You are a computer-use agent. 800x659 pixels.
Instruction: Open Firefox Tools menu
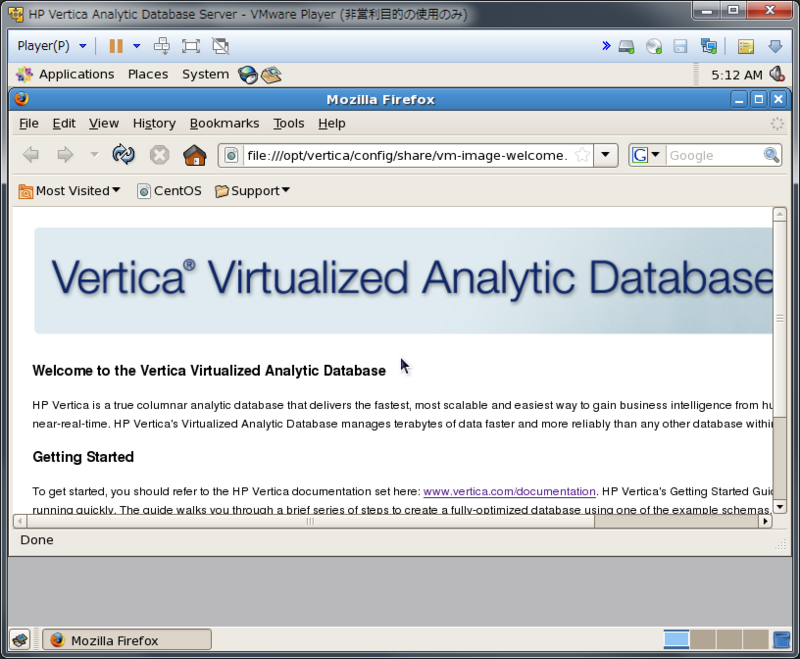pos(288,123)
